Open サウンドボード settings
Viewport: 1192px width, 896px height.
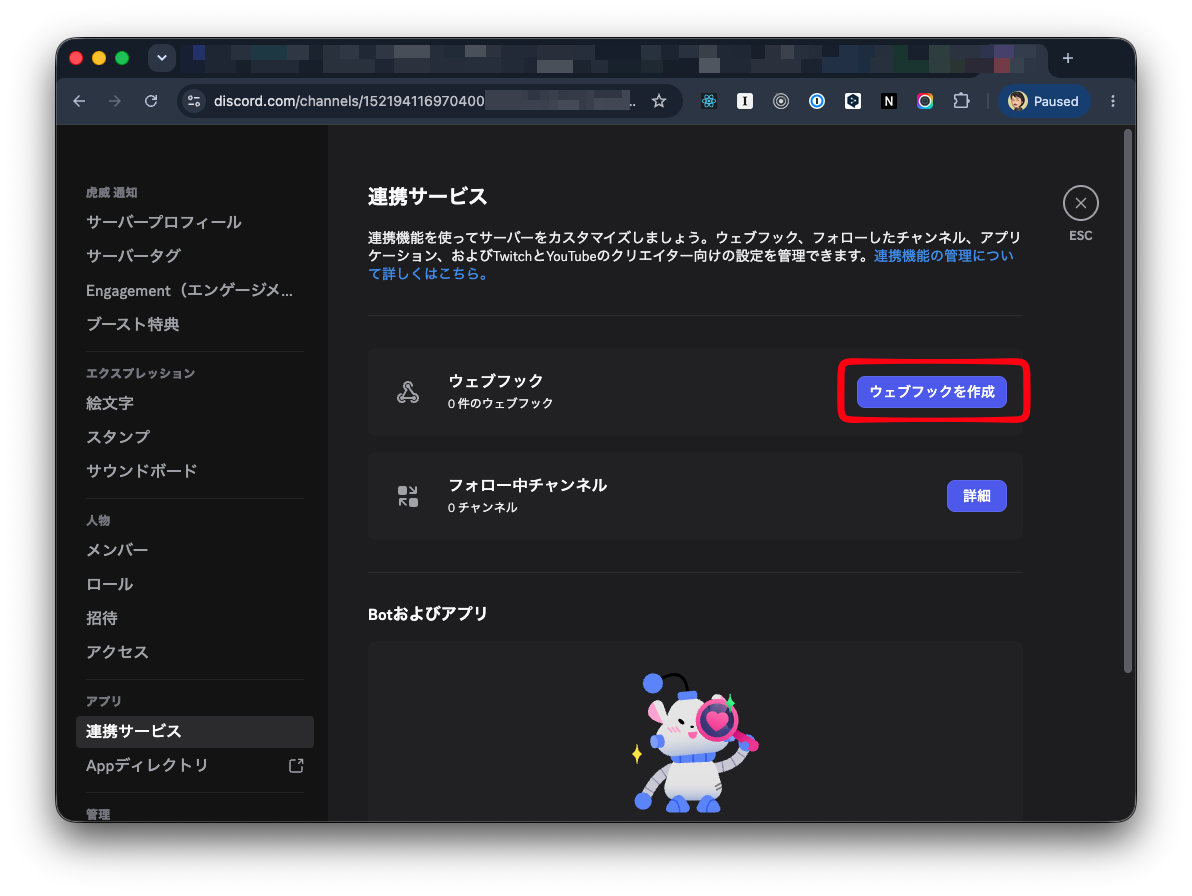141,470
